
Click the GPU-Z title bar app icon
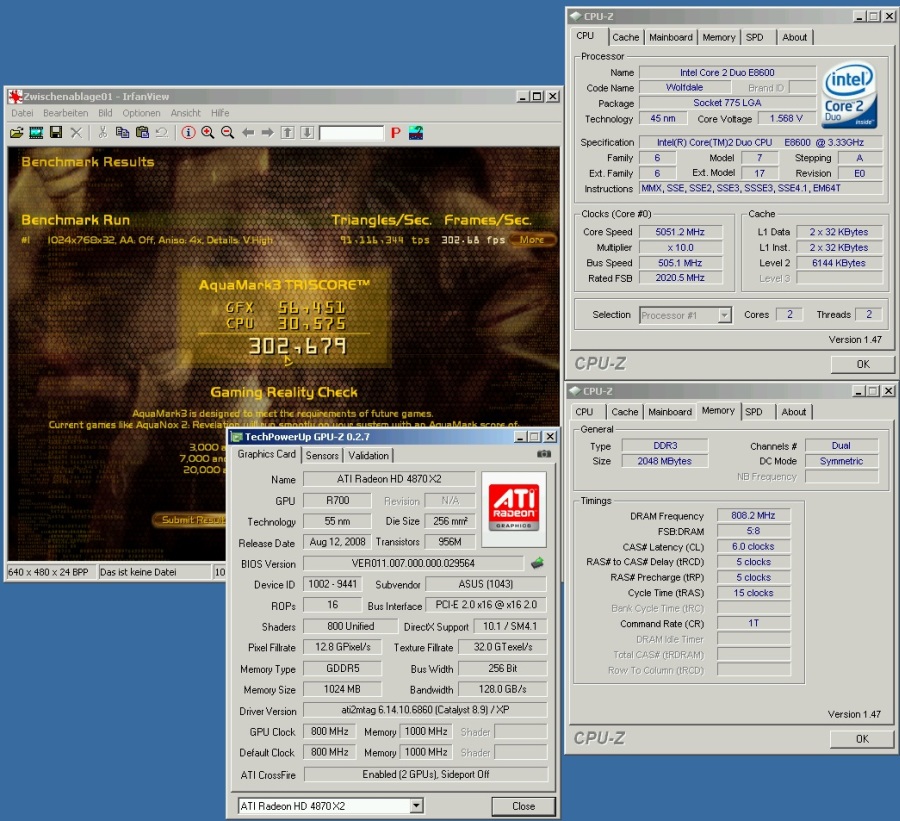coord(236,437)
